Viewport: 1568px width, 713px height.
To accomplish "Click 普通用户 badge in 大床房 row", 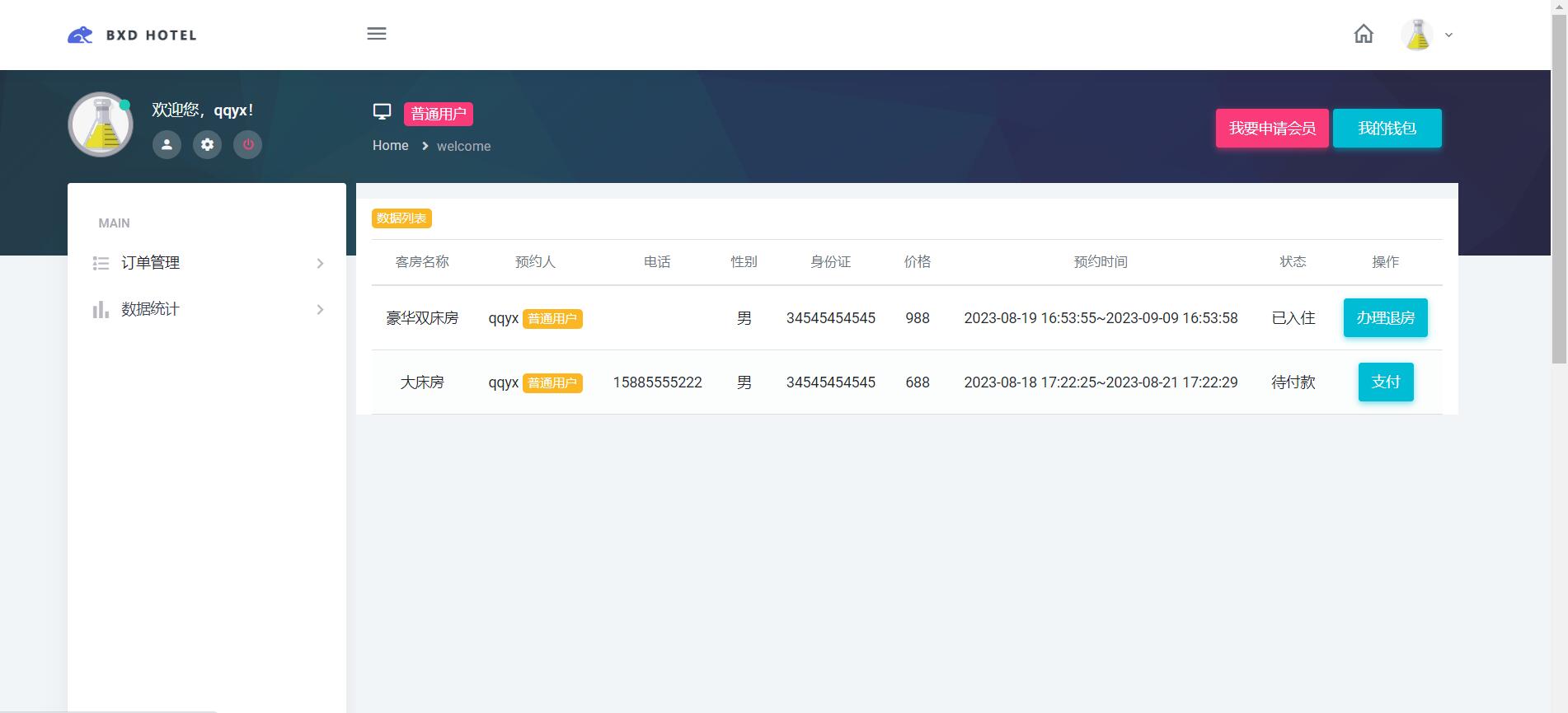I will point(552,383).
